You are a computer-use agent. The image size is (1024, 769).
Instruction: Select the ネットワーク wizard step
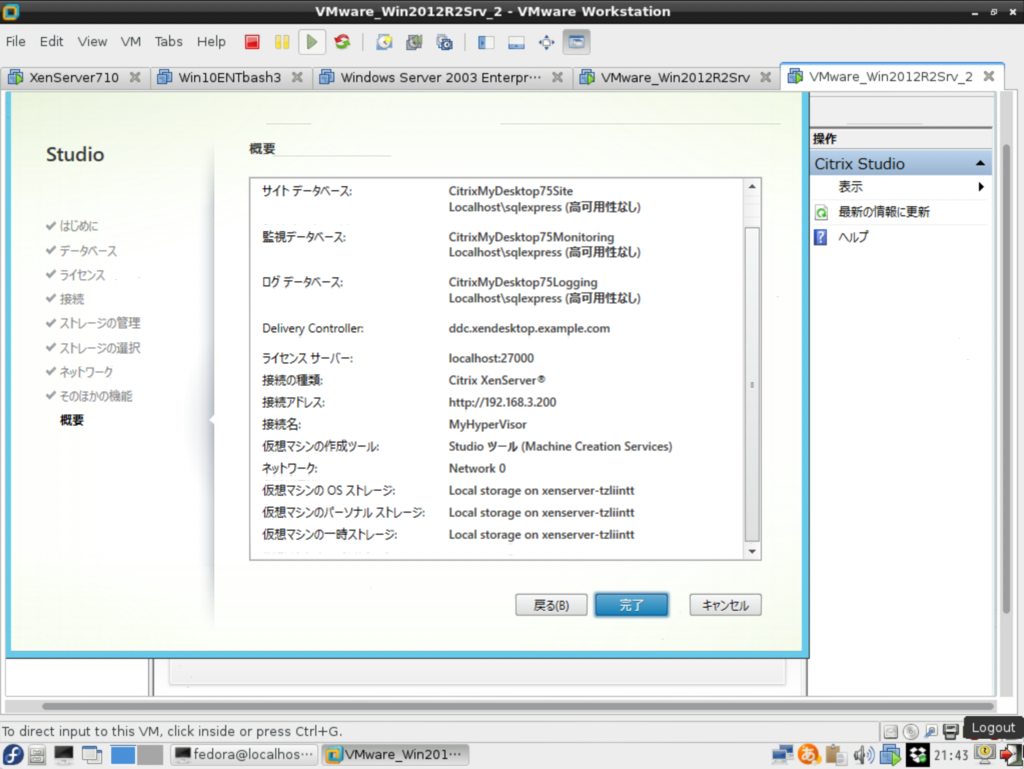click(86, 372)
